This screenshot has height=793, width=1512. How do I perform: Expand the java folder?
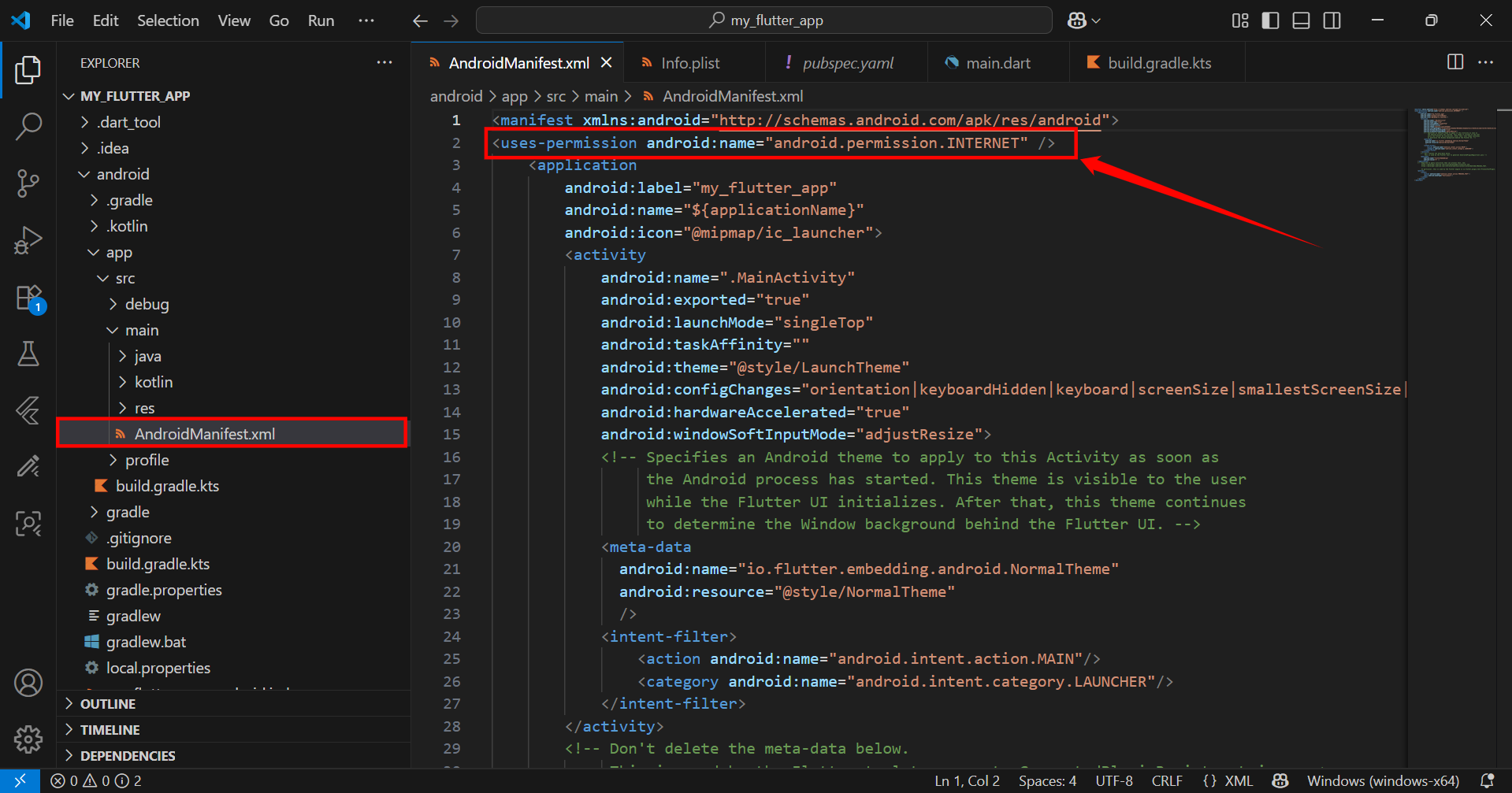[234, 356]
